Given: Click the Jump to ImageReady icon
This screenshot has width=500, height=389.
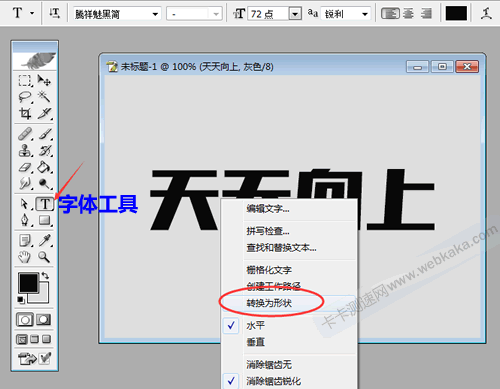Looking at the screenshot, I should 28,359.
